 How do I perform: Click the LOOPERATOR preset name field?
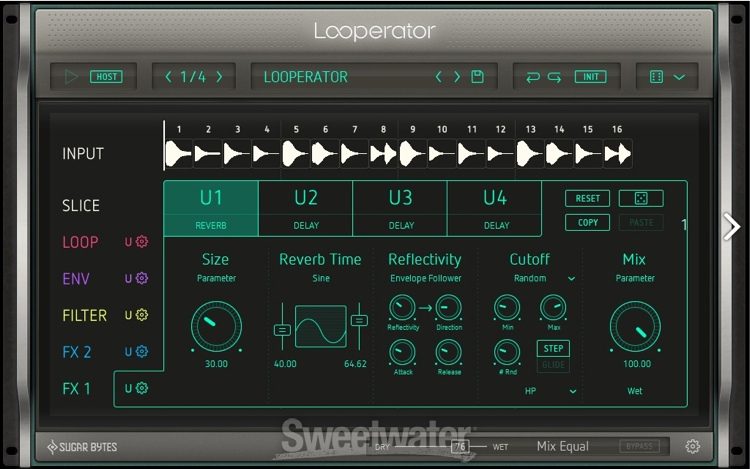pyautogui.click(x=306, y=76)
